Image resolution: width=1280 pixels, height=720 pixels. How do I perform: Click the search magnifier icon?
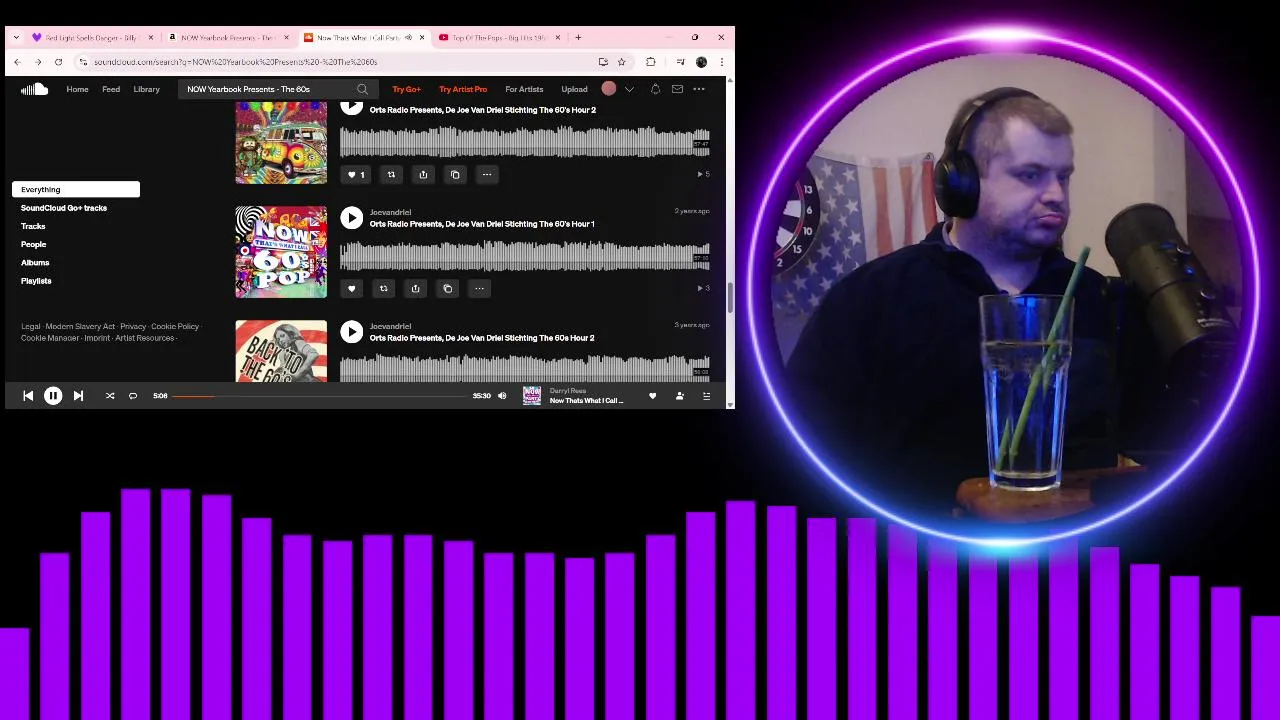pos(362,89)
